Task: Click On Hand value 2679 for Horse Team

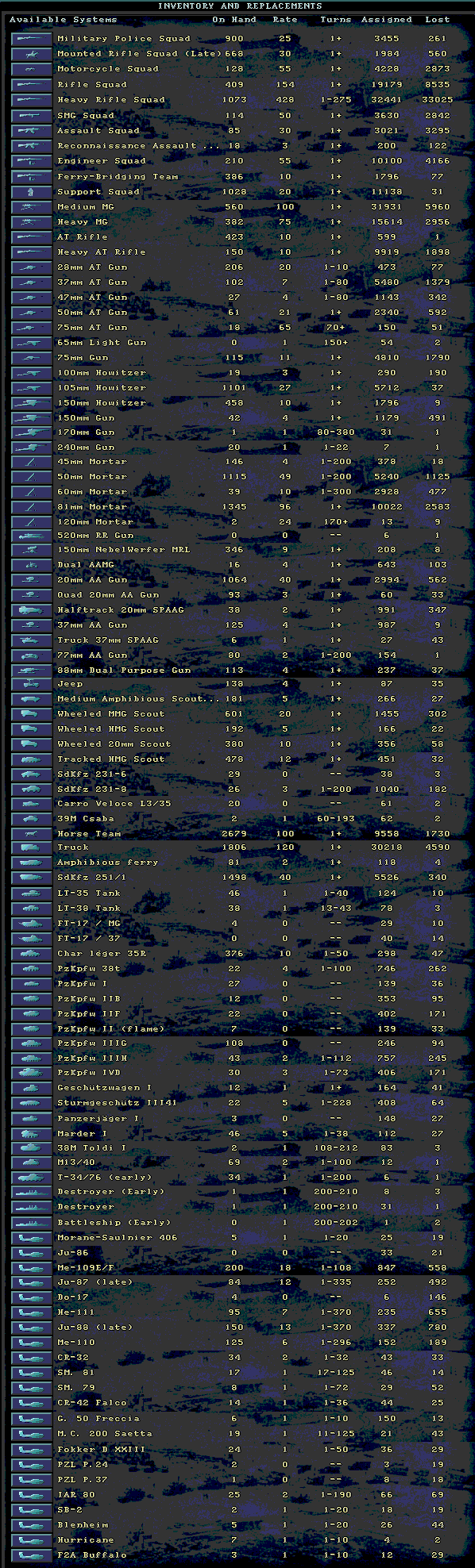Action: [x=234, y=833]
